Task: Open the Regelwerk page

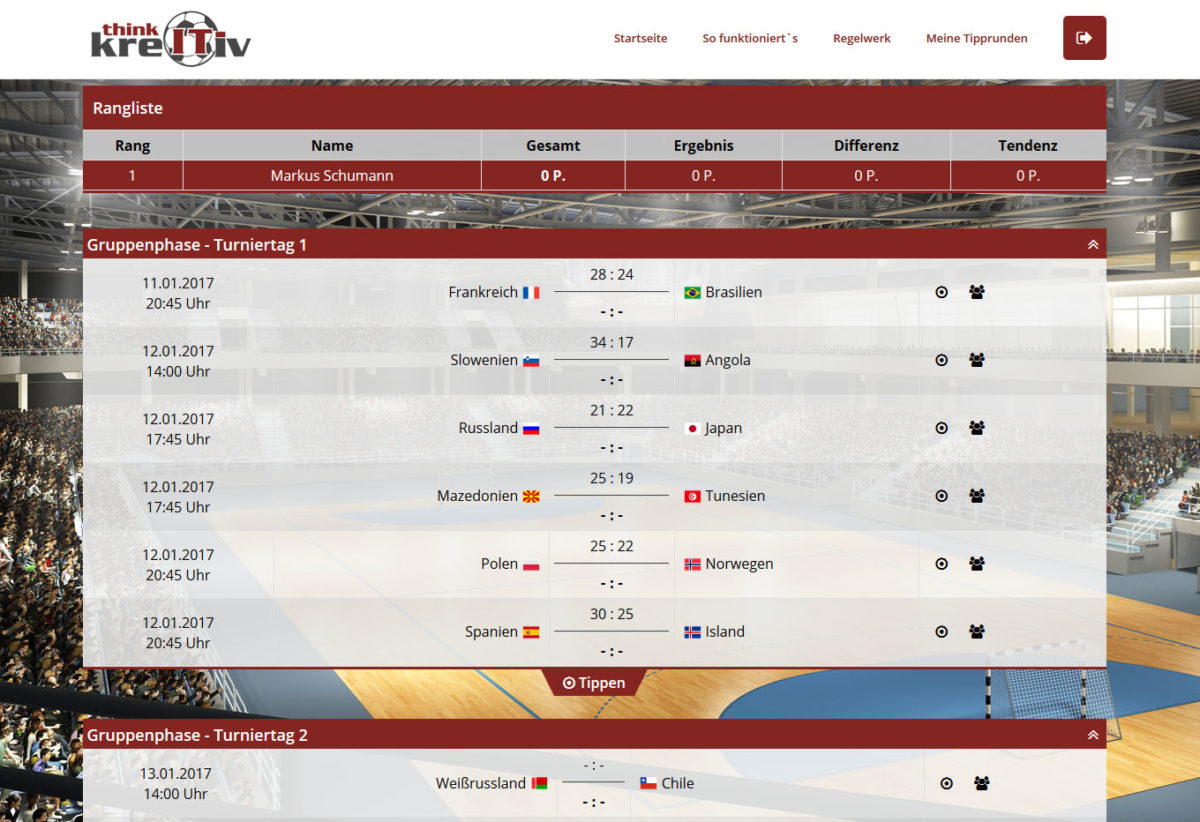Action: pyautogui.click(x=862, y=38)
